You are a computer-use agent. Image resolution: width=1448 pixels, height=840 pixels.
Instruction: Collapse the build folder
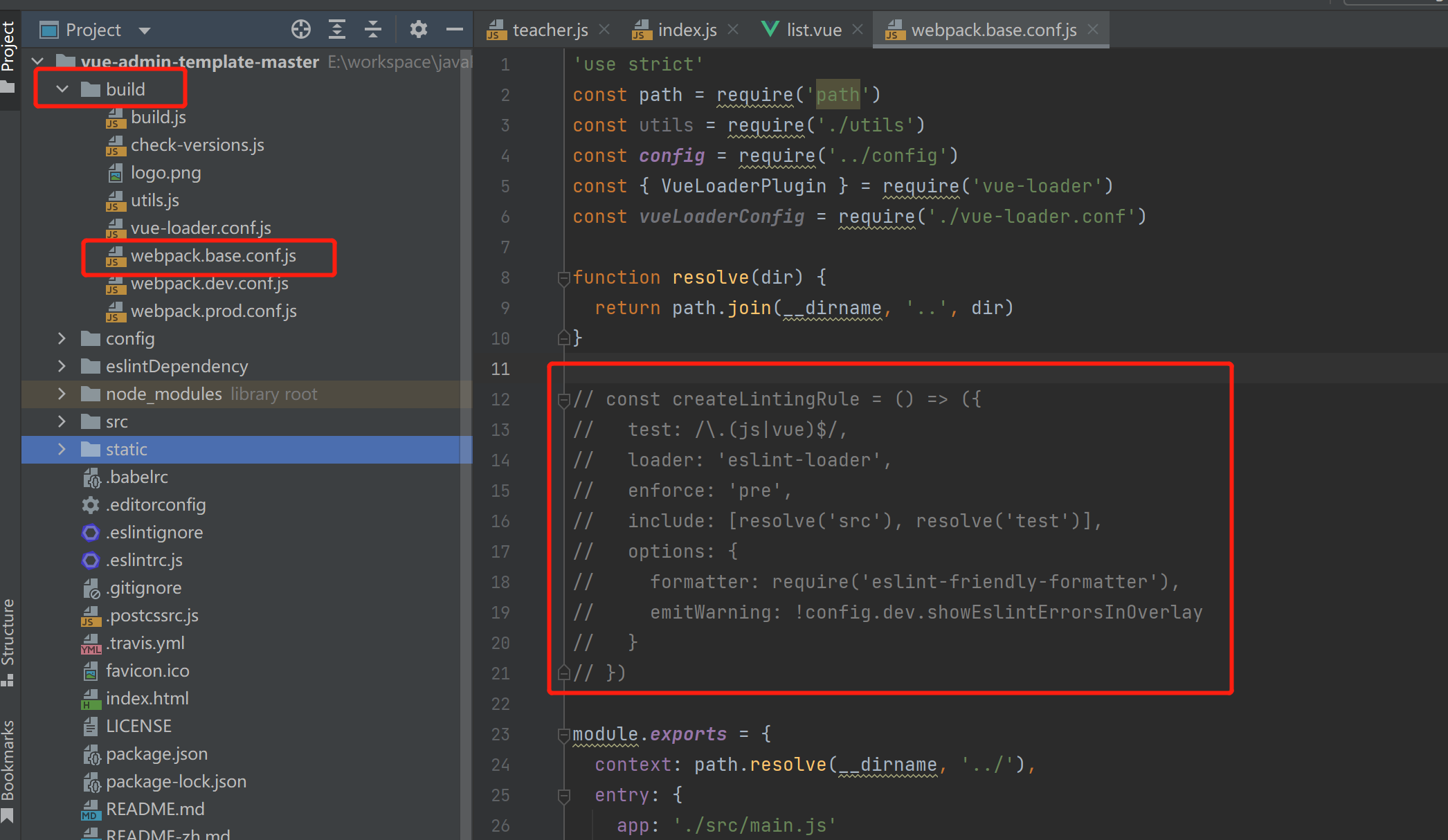(62, 89)
